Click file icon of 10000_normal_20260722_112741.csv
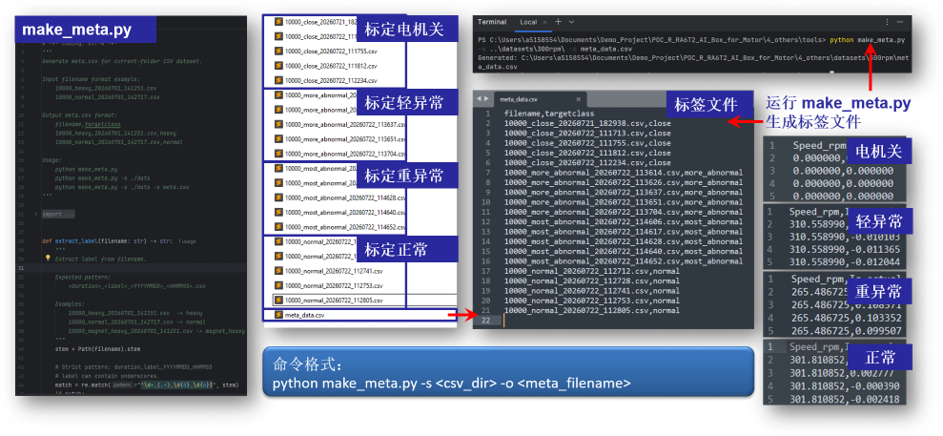 (x=278, y=271)
